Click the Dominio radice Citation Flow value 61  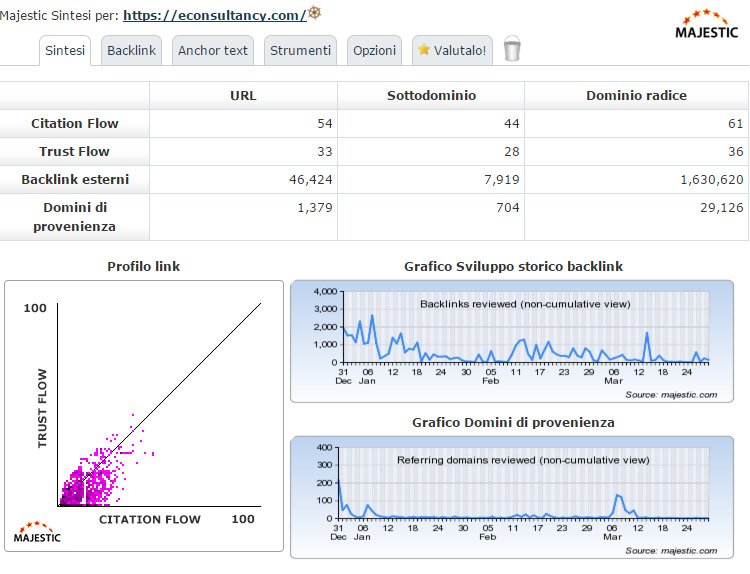[x=736, y=124]
